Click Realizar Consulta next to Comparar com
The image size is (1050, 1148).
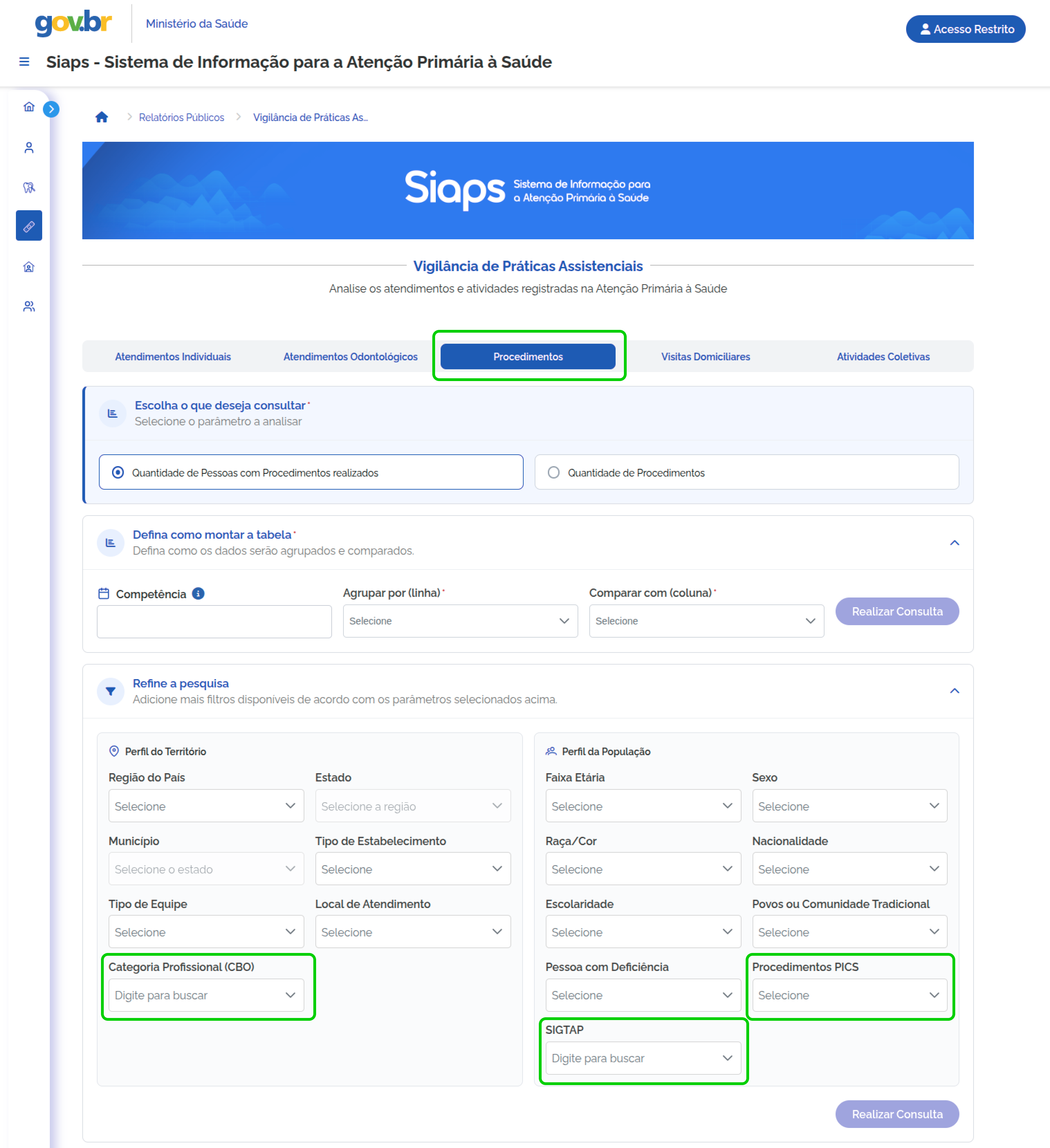(897, 611)
